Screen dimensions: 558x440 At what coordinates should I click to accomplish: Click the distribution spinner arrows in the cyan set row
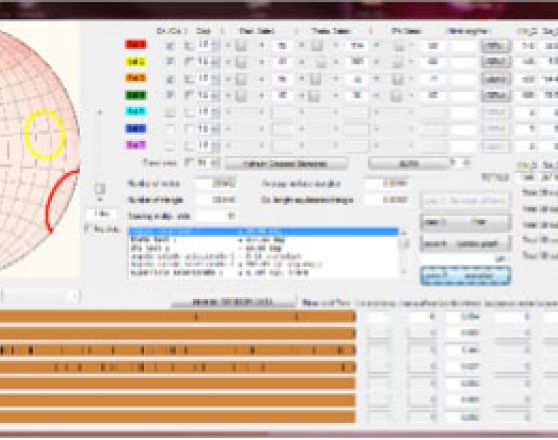216,112
